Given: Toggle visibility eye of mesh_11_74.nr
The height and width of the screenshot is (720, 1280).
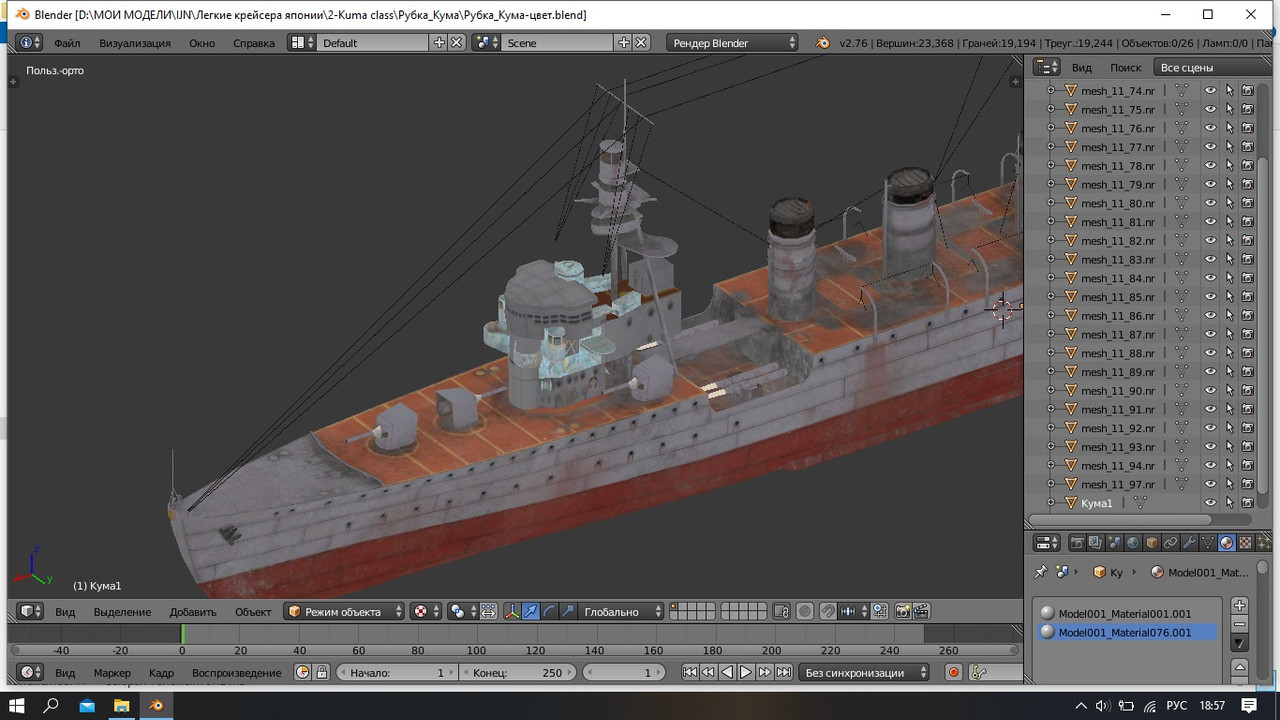Looking at the screenshot, I should click(1210, 91).
